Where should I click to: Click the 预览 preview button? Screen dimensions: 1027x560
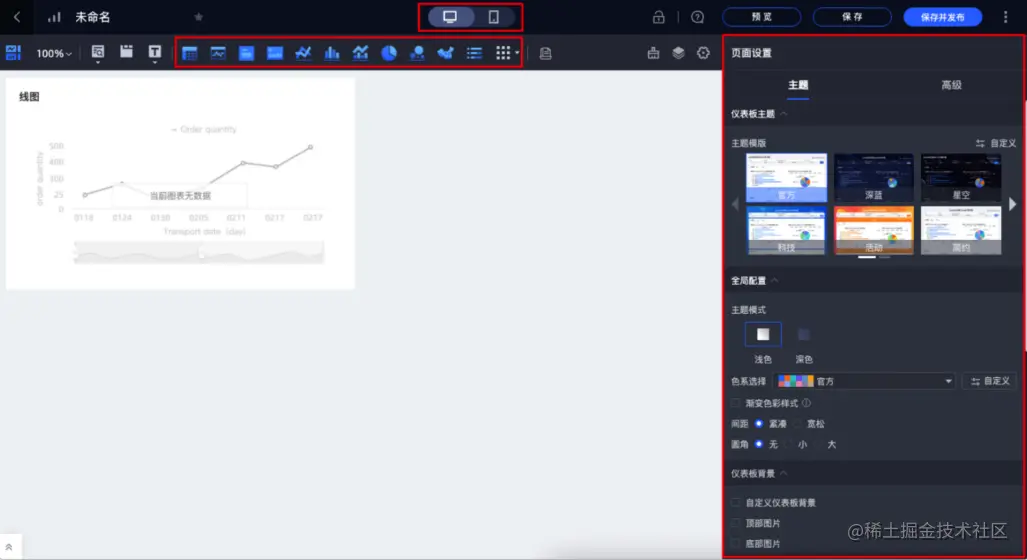[761, 17]
